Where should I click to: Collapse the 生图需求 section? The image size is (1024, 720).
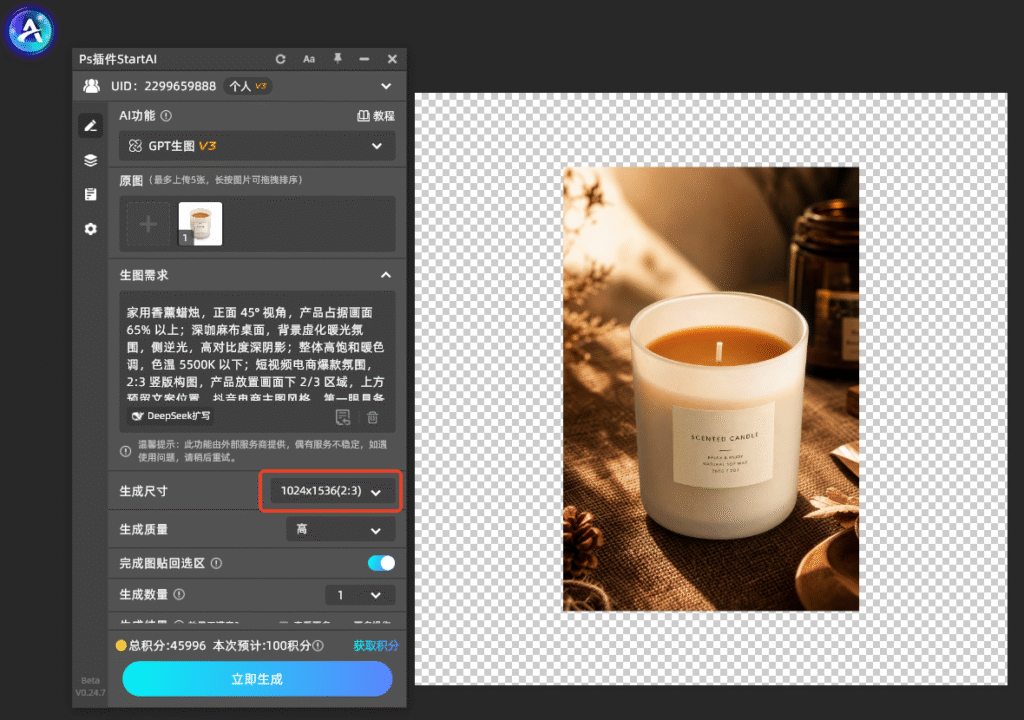(x=386, y=275)
